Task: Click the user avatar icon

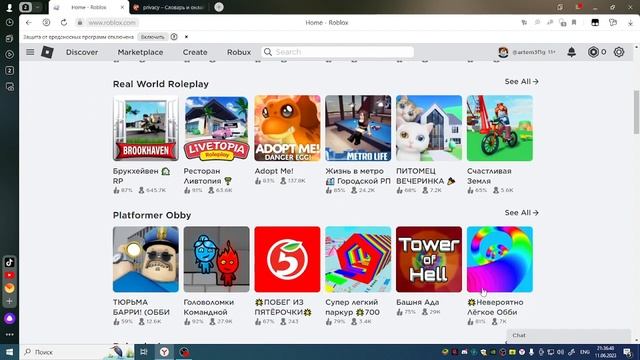Action: (x=503, y=52)
